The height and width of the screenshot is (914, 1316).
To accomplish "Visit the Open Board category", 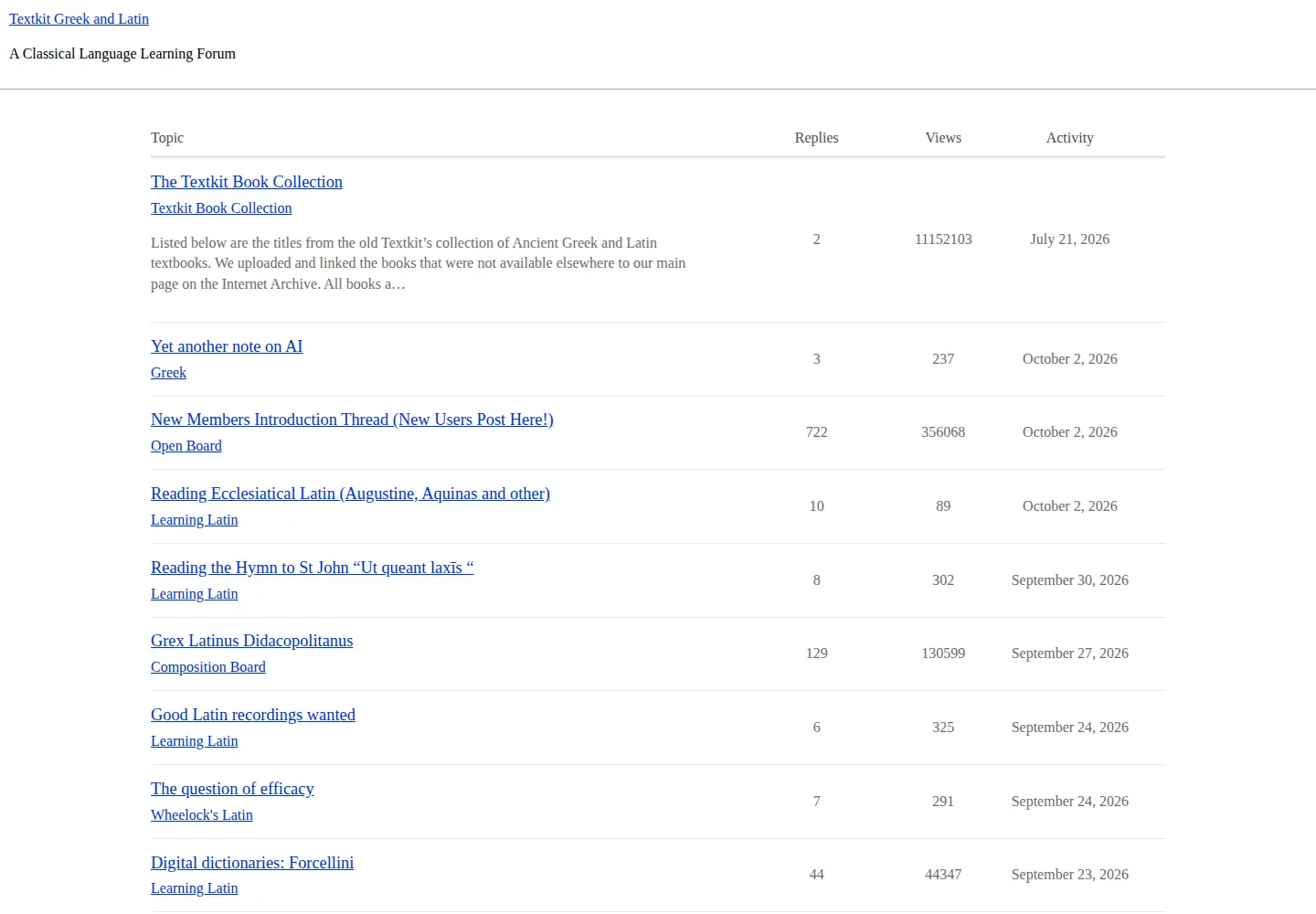I will pos(186,446).
